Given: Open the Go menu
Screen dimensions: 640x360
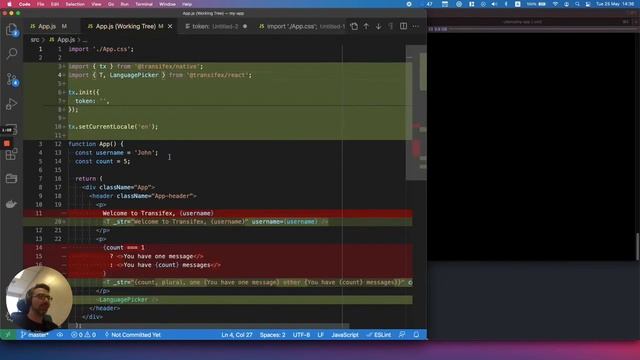Looking at the screenshot, I should [x=111, y=4].
